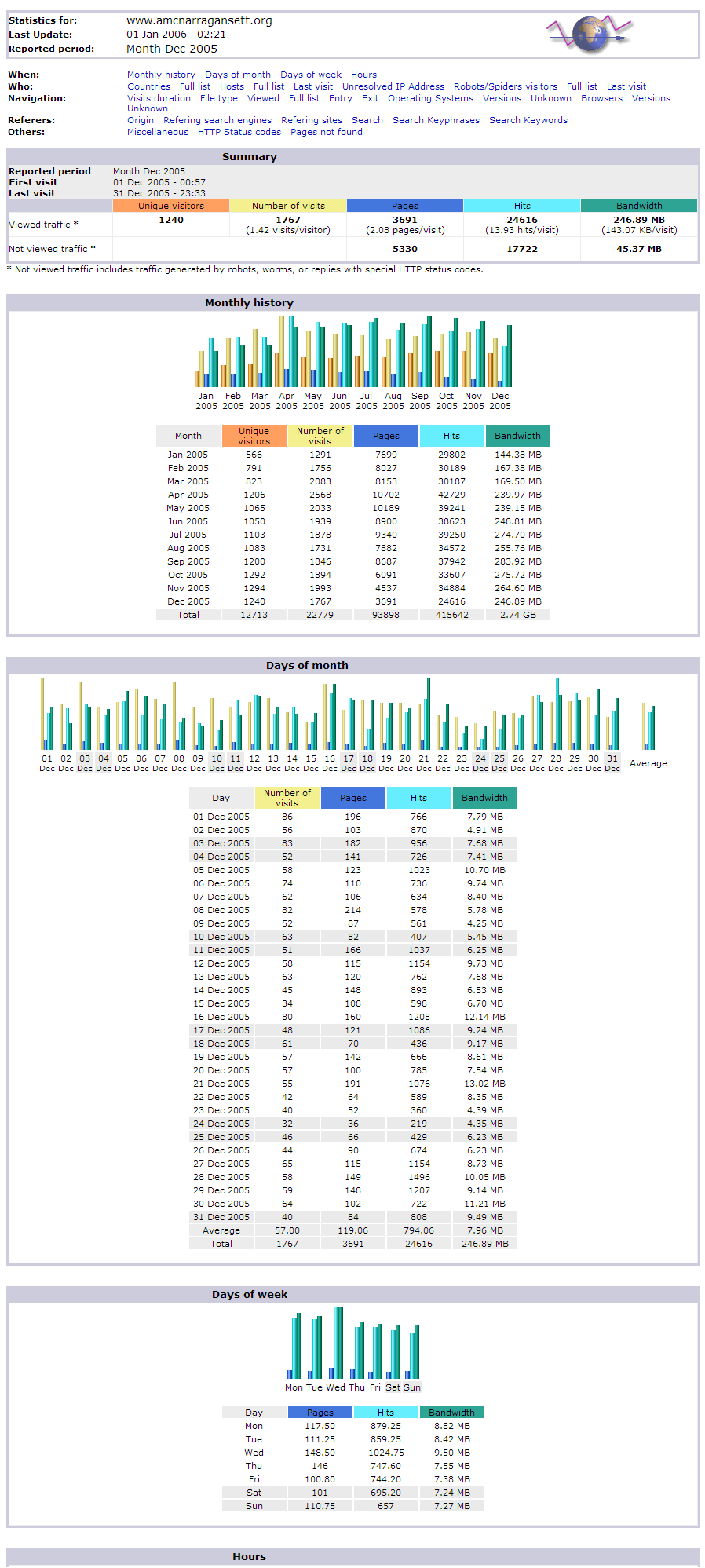
Task: Show Unresolved IP Address list
Action: pos(393,87)
